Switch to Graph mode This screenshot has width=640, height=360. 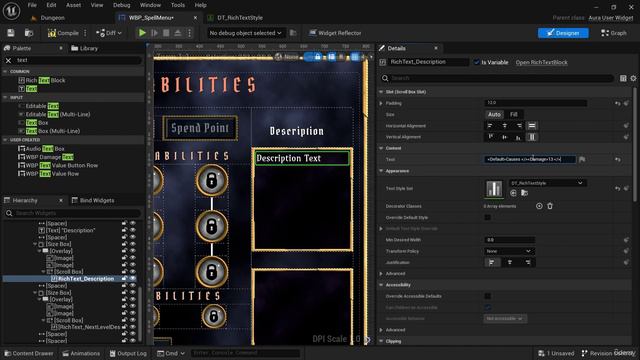click(x=613, y=33)
